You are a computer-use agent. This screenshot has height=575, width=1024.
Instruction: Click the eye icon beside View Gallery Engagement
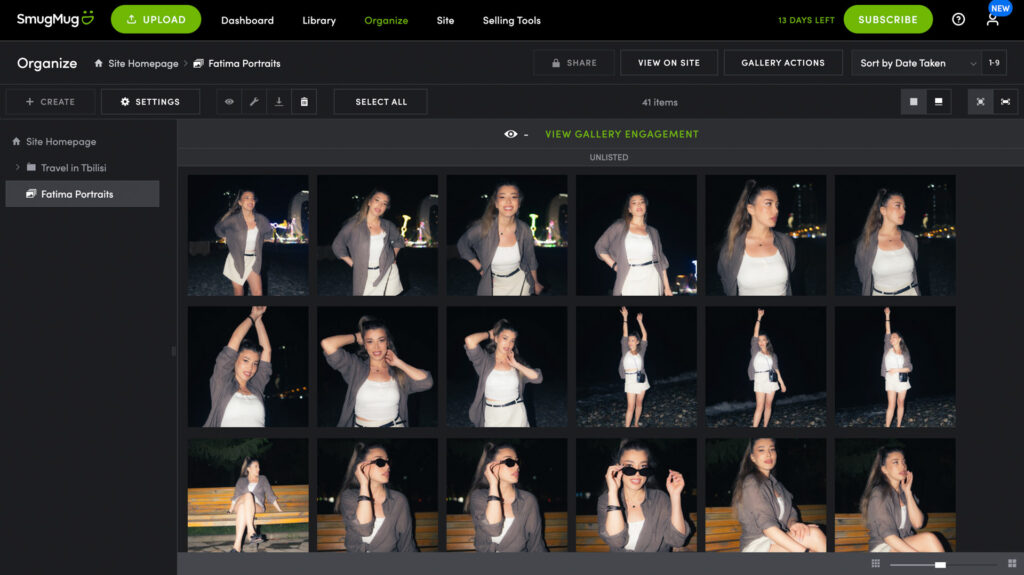click(x=511, y=134)
